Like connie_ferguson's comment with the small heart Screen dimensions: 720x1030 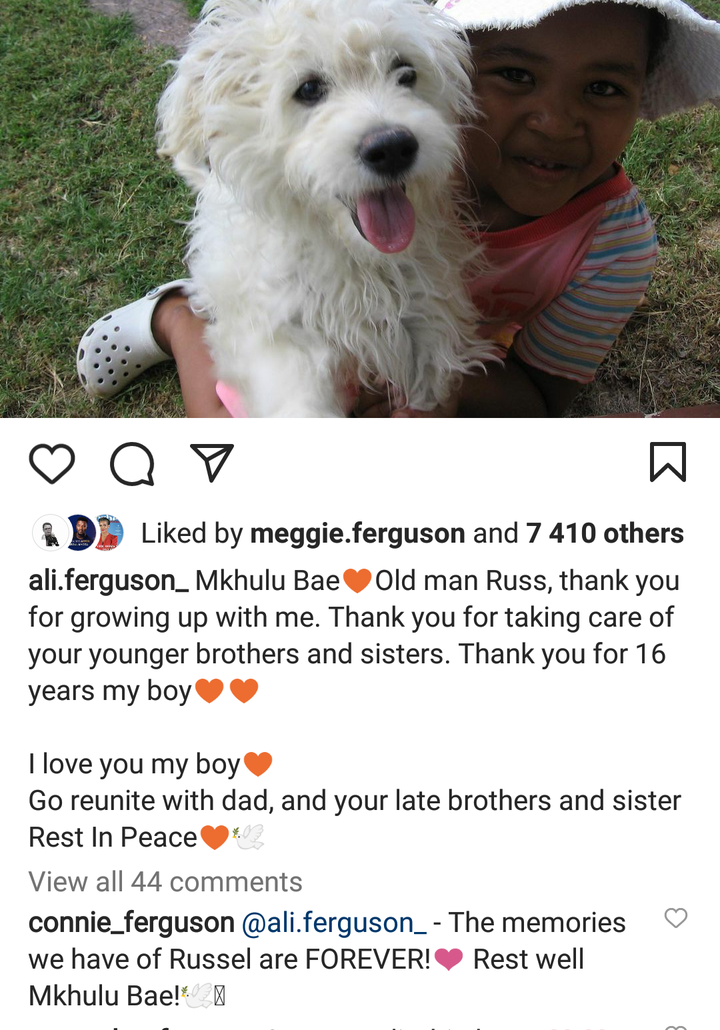click(676, 918)
